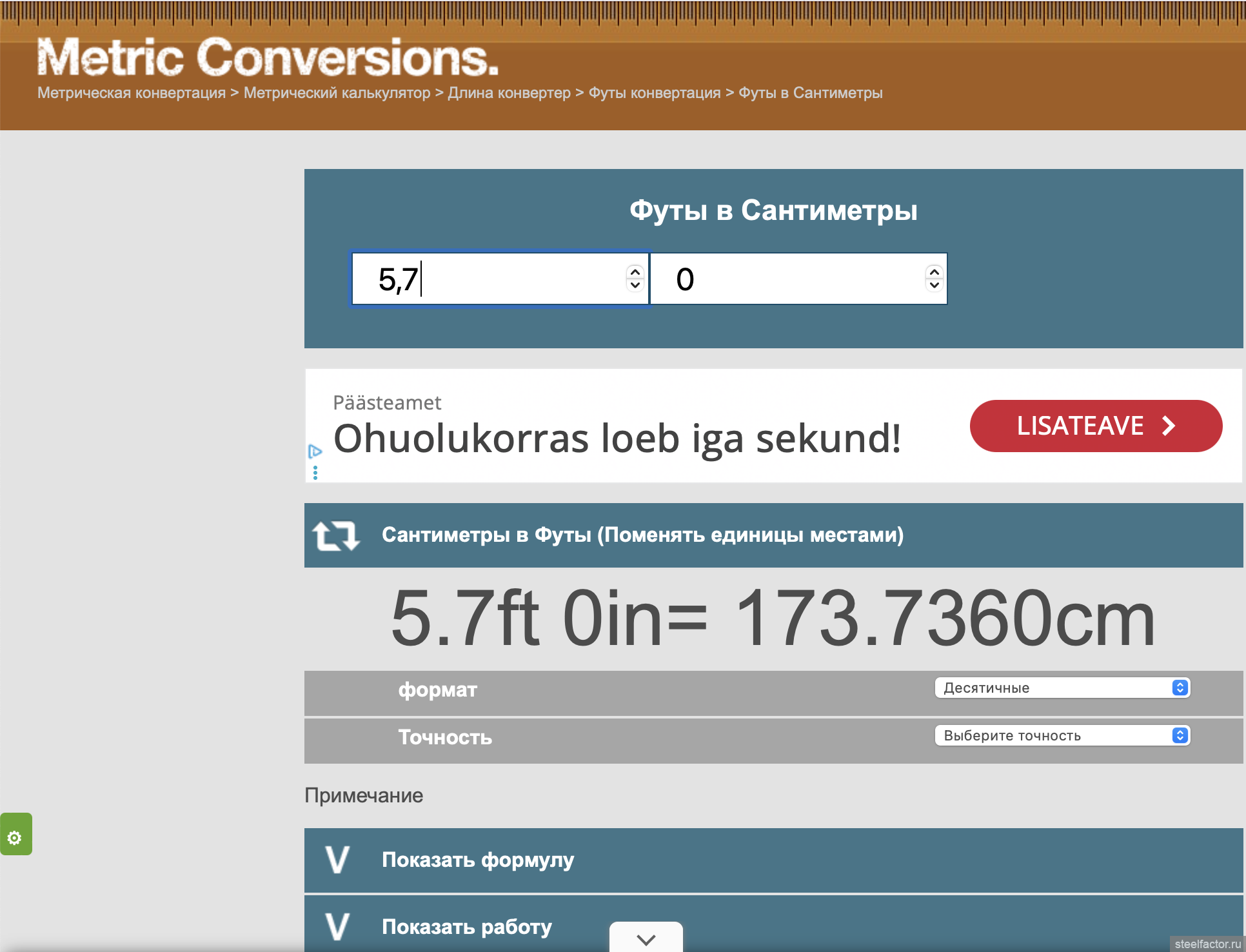Screen dimensions: 1246x952
Task: Open the Выберите точность dropdown
Action: 1062,735
